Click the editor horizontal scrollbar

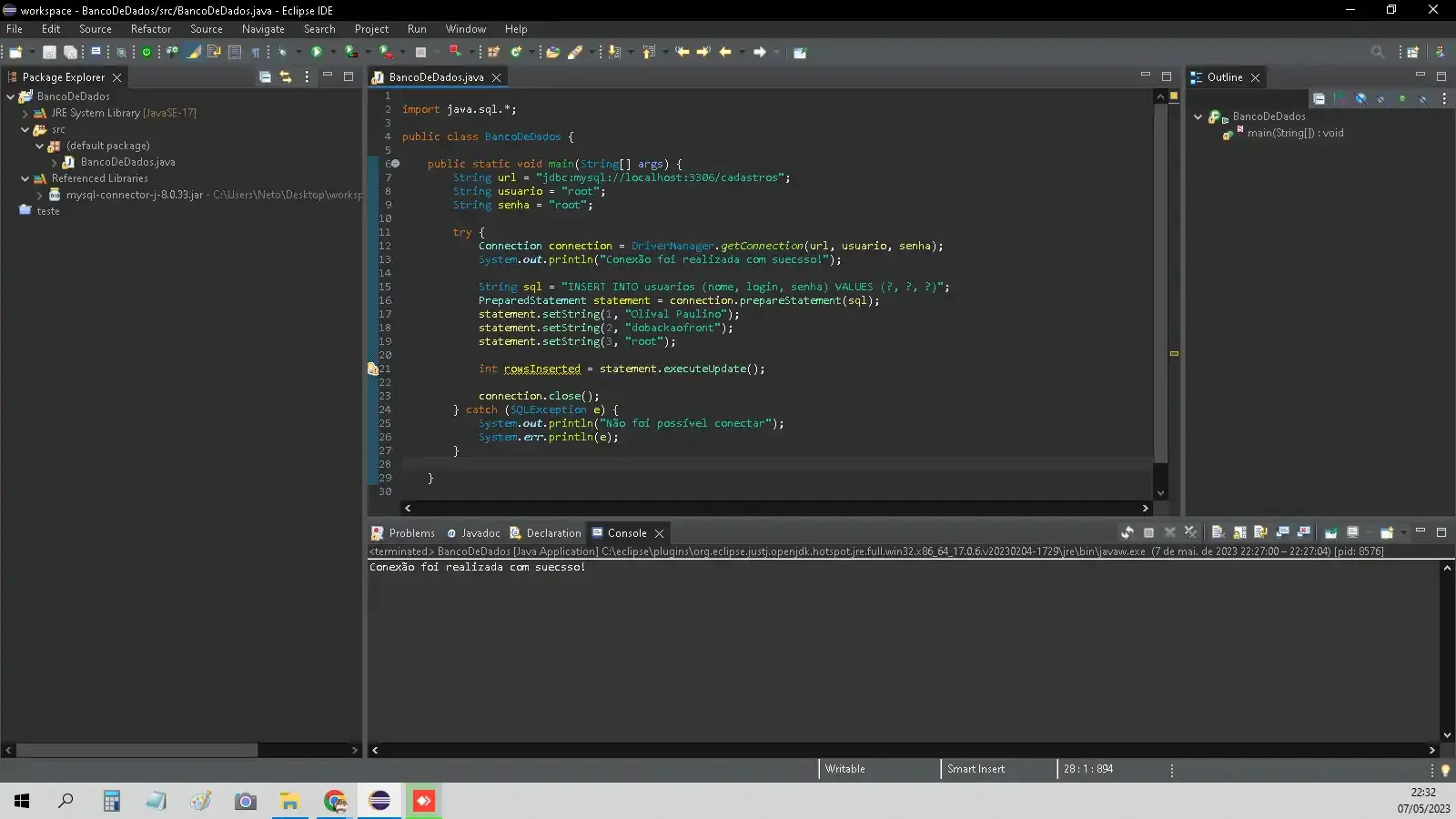pos(776,508)
